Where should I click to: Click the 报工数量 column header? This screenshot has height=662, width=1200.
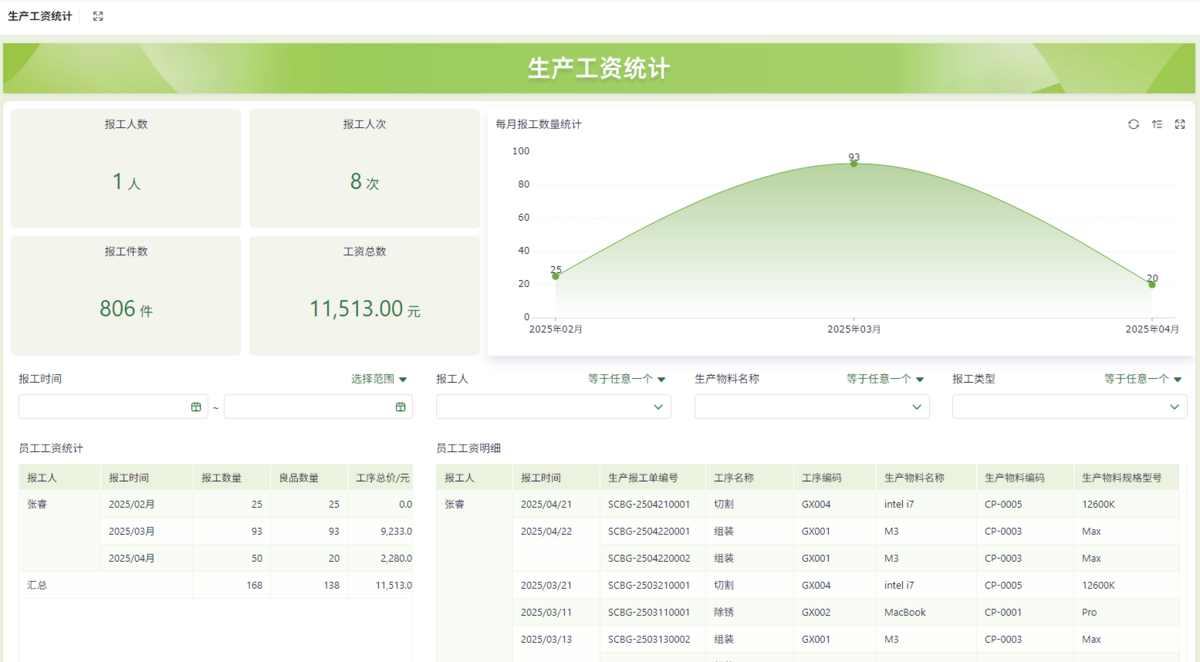223,478
